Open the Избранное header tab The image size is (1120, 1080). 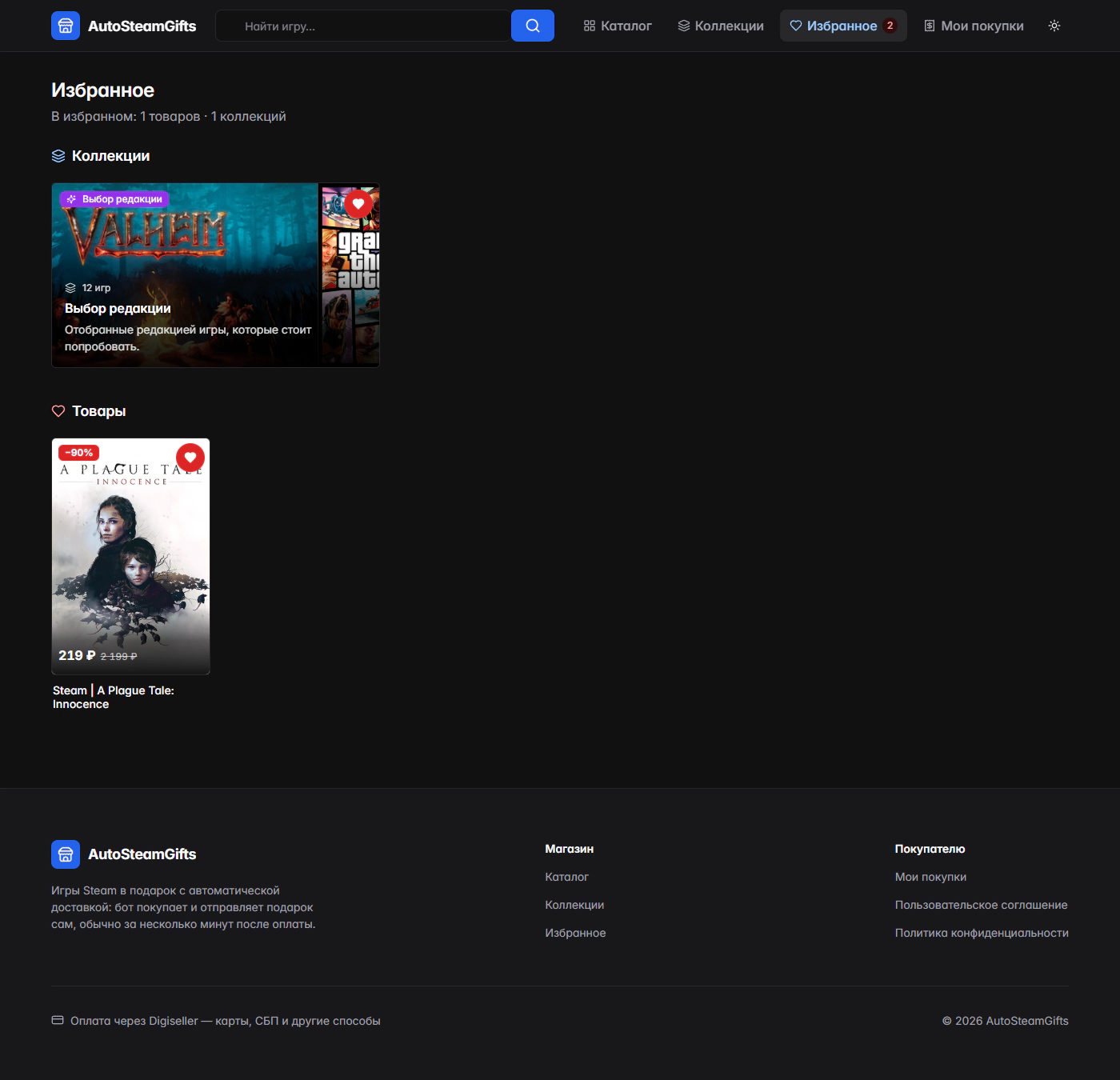point(843,26)
